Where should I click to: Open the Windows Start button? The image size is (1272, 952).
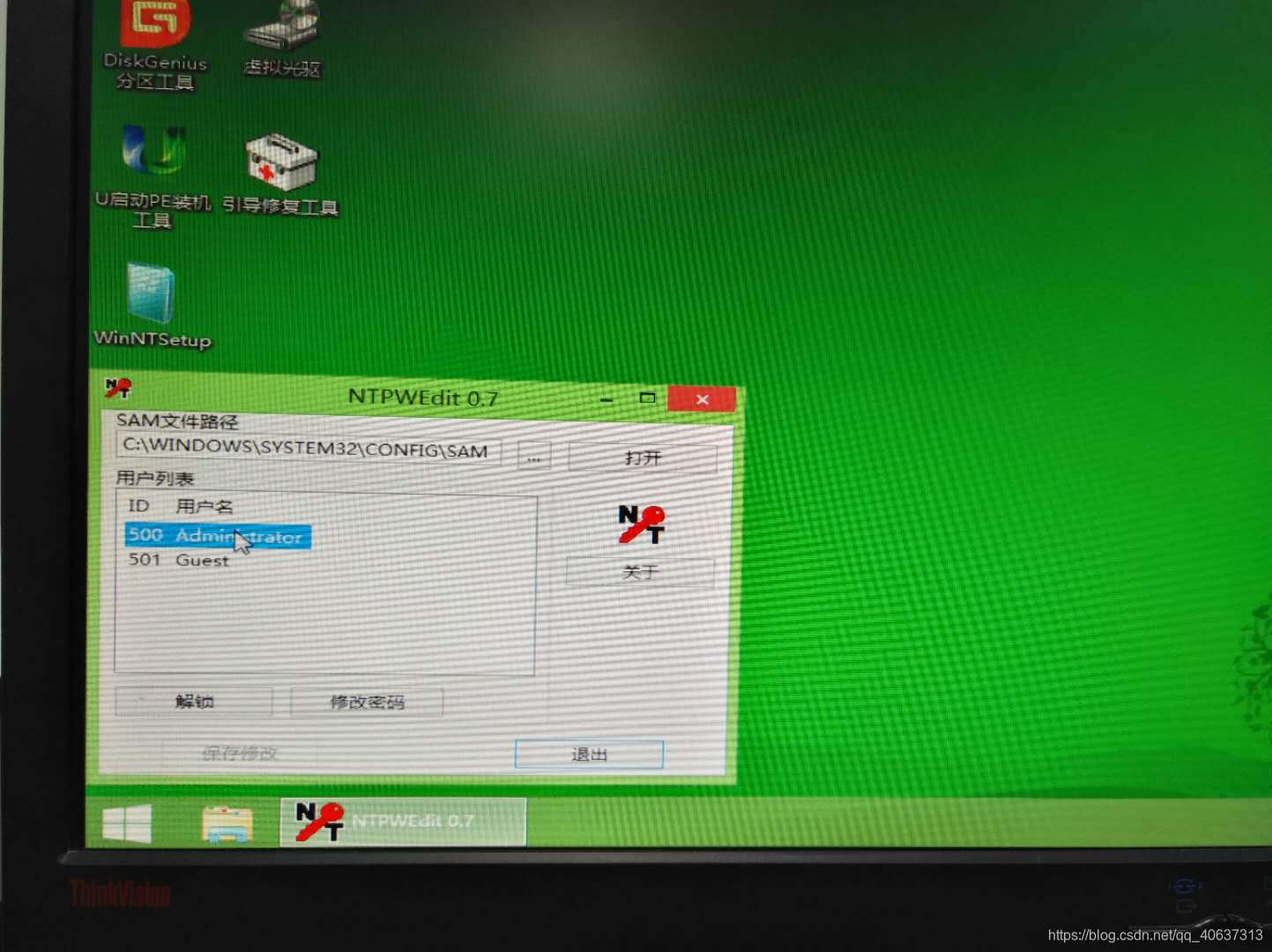[x=127, y=823]
